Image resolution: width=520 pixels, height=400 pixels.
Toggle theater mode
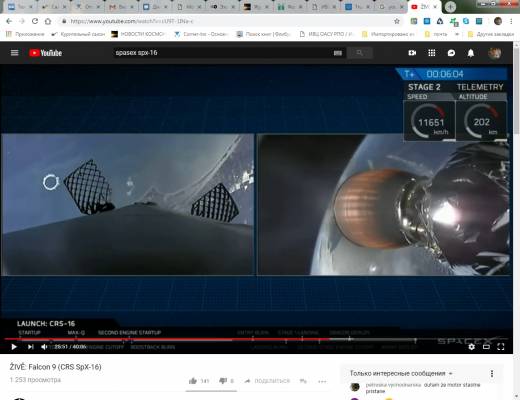click(486, 347)
